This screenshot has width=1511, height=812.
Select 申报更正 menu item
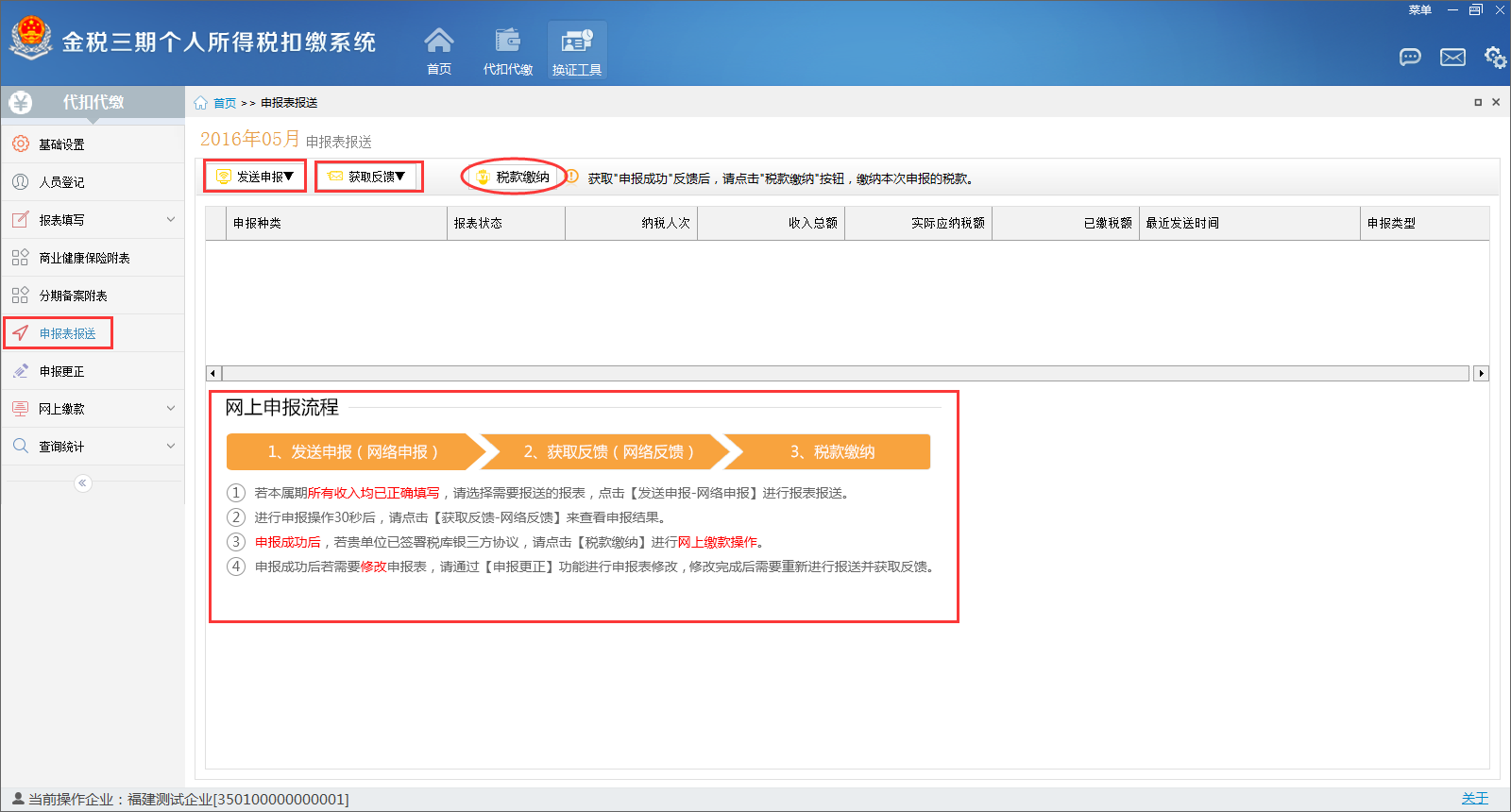62,371
